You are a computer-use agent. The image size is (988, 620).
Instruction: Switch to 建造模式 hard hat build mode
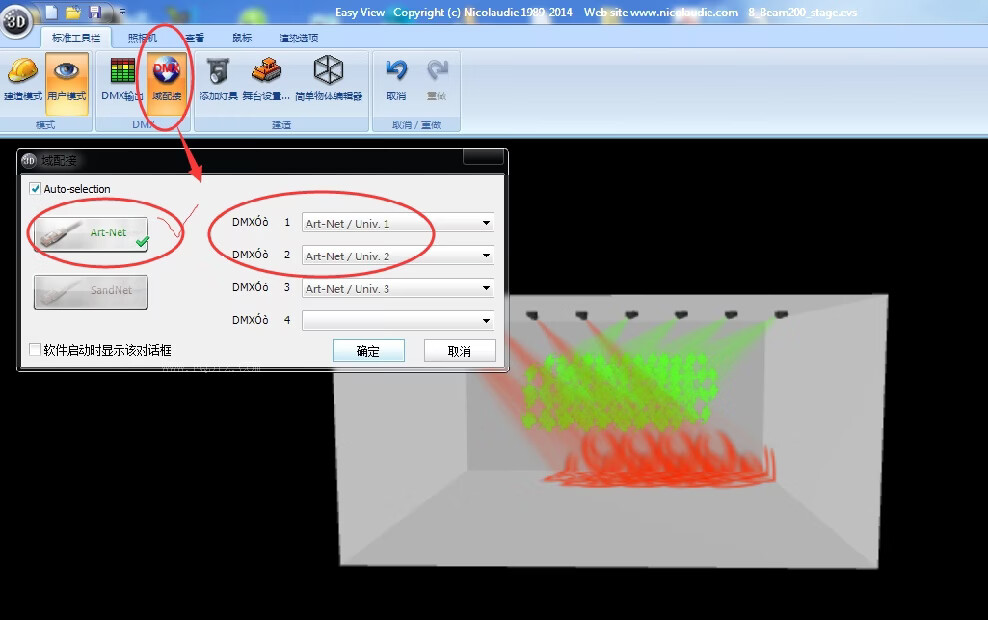22,80
